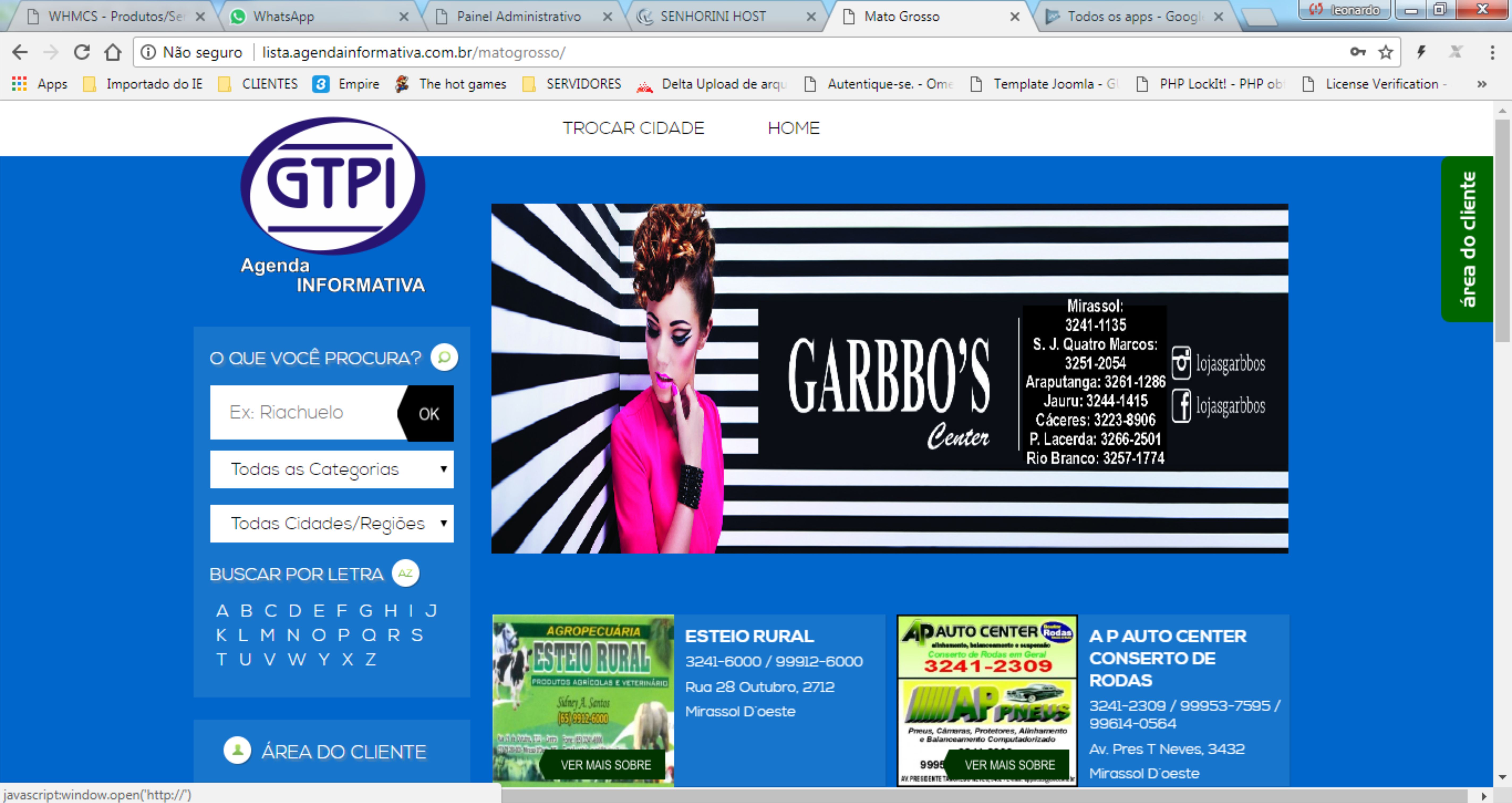The width and height of the screenshot is (1512, 803).
Task: Filter listings by letter Z
Action: pyautogui.click(x=370, y=660)
